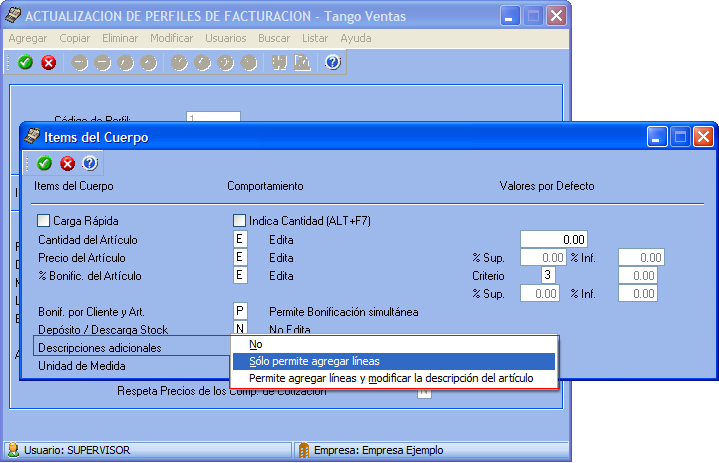Click the Items del Cuerpo title bar icon
The width and height of the screenshot is (719, 463).
(32, 136)
